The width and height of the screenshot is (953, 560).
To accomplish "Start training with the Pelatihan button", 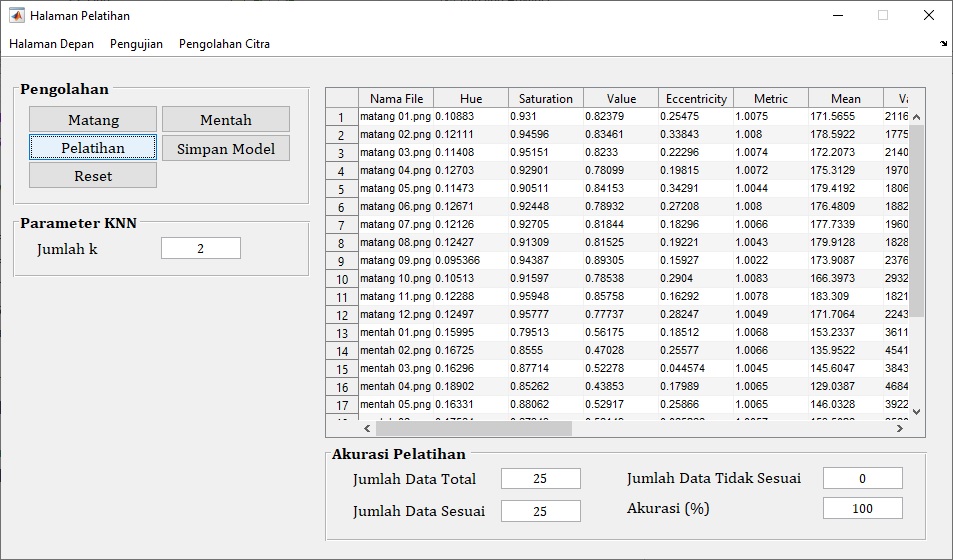I will coord(93,148).
